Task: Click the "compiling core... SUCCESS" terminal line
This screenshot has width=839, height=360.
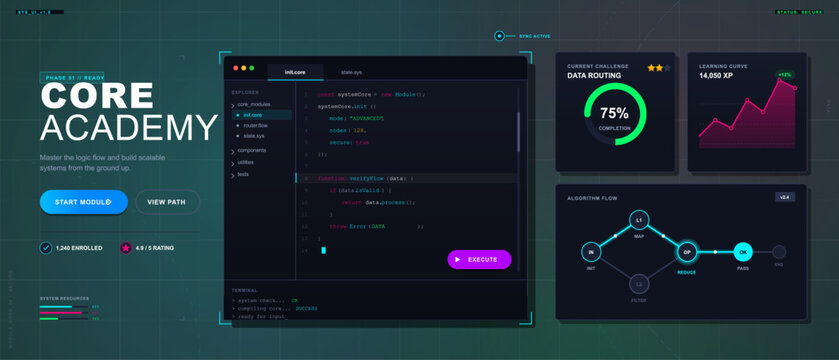Action: [x=274, y=309]
